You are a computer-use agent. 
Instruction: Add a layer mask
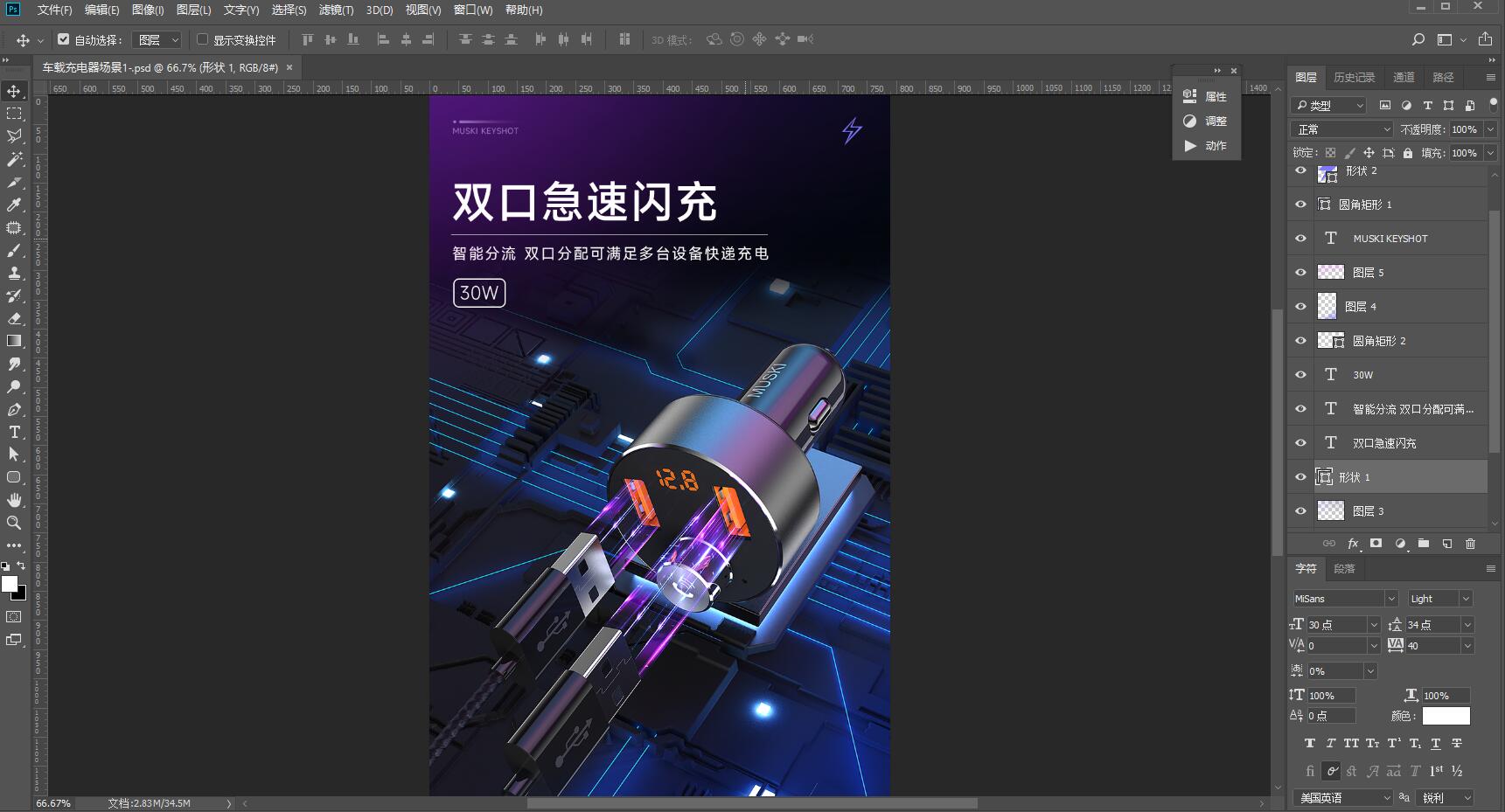pyautogui.click(x=1376, y=544)
